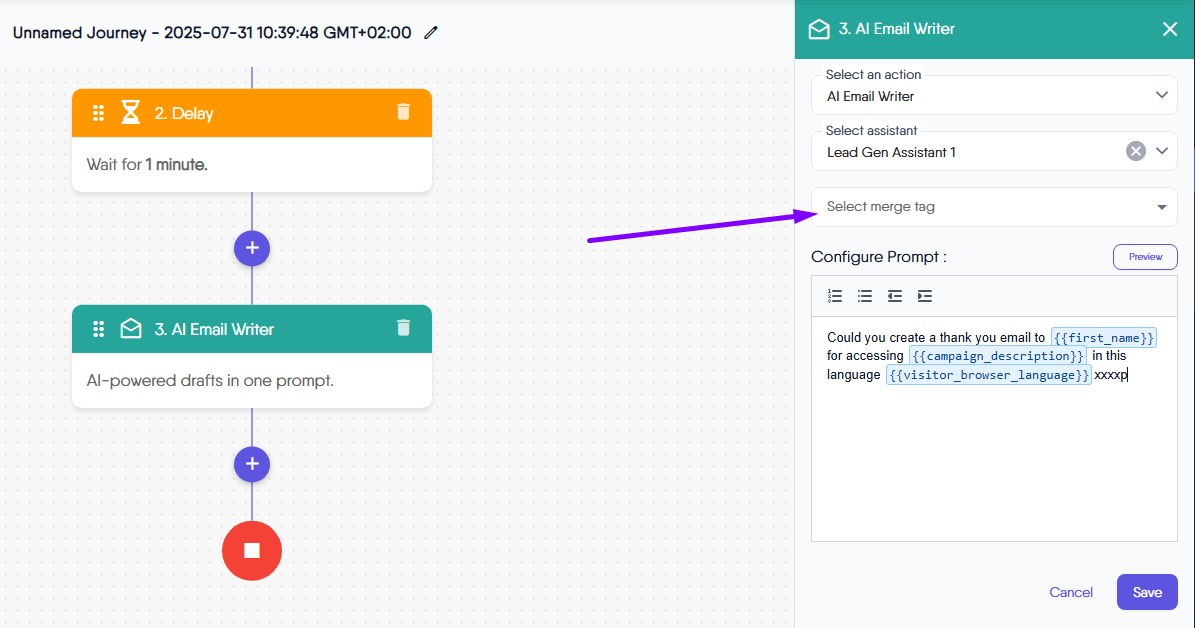The height and width of the screenshot is (628, 1195).
Task: Apply numbered list formatting in prompt editor
Action: [835, 296]
